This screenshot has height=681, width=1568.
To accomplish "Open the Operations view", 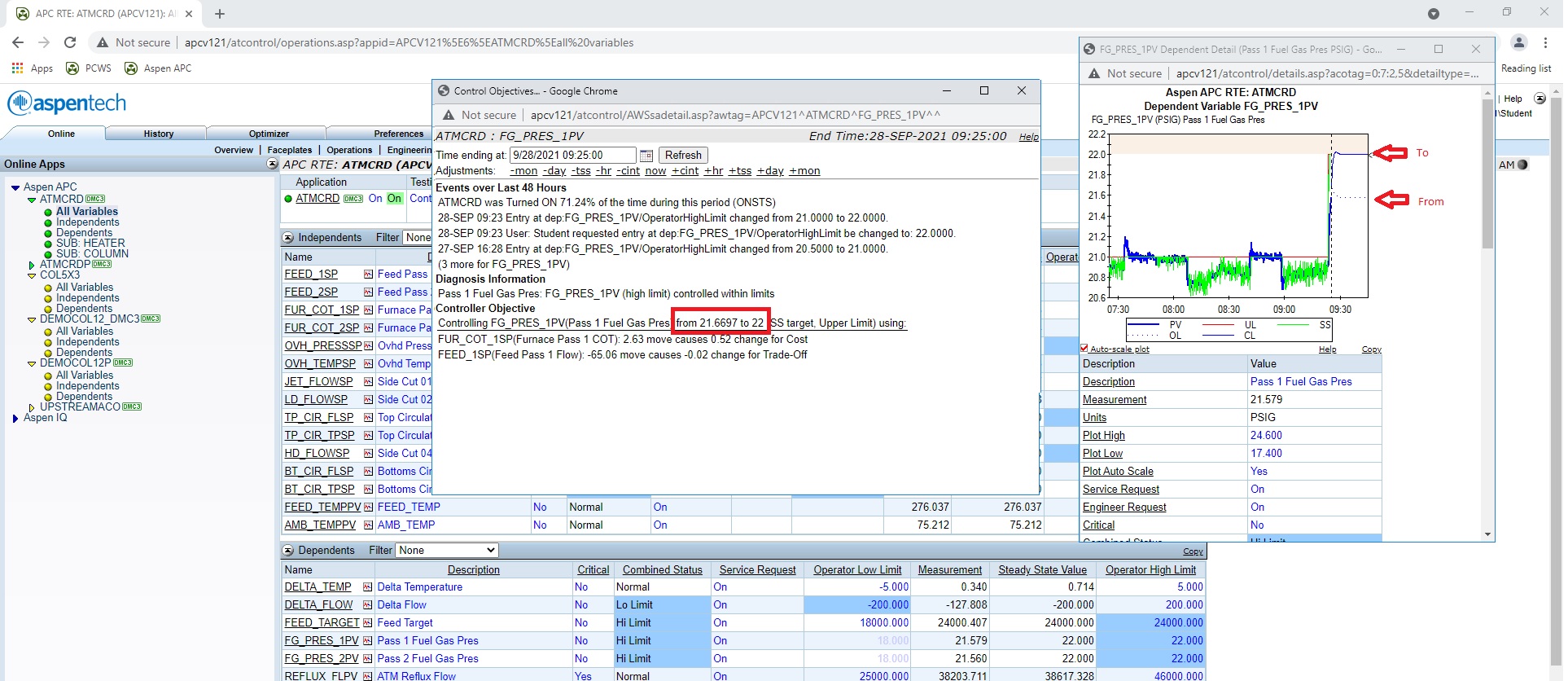I will pos(349,150).
